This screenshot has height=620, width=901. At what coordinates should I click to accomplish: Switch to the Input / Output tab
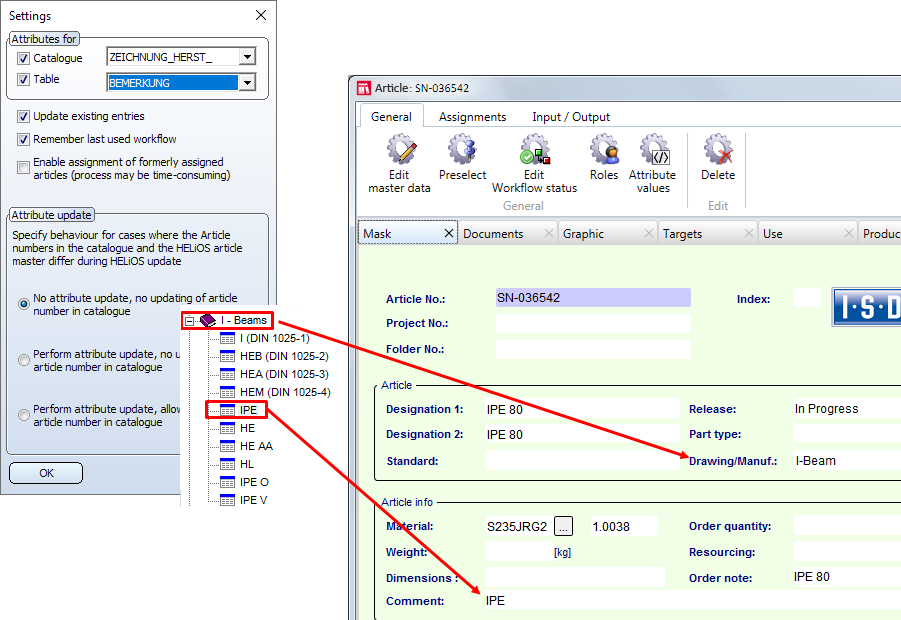pos(571,117)
